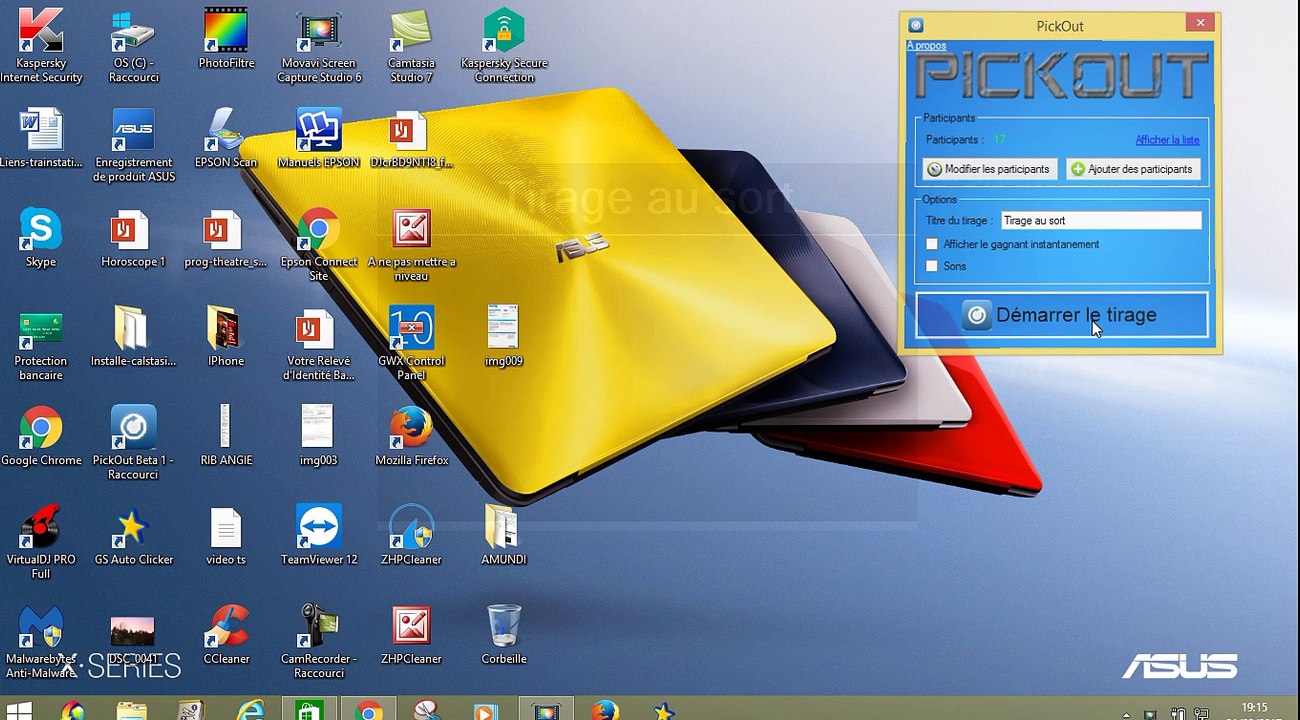
Task: Enable Afficher le gagnant instantanement checkbox
Action: click(x=932, y=244)
